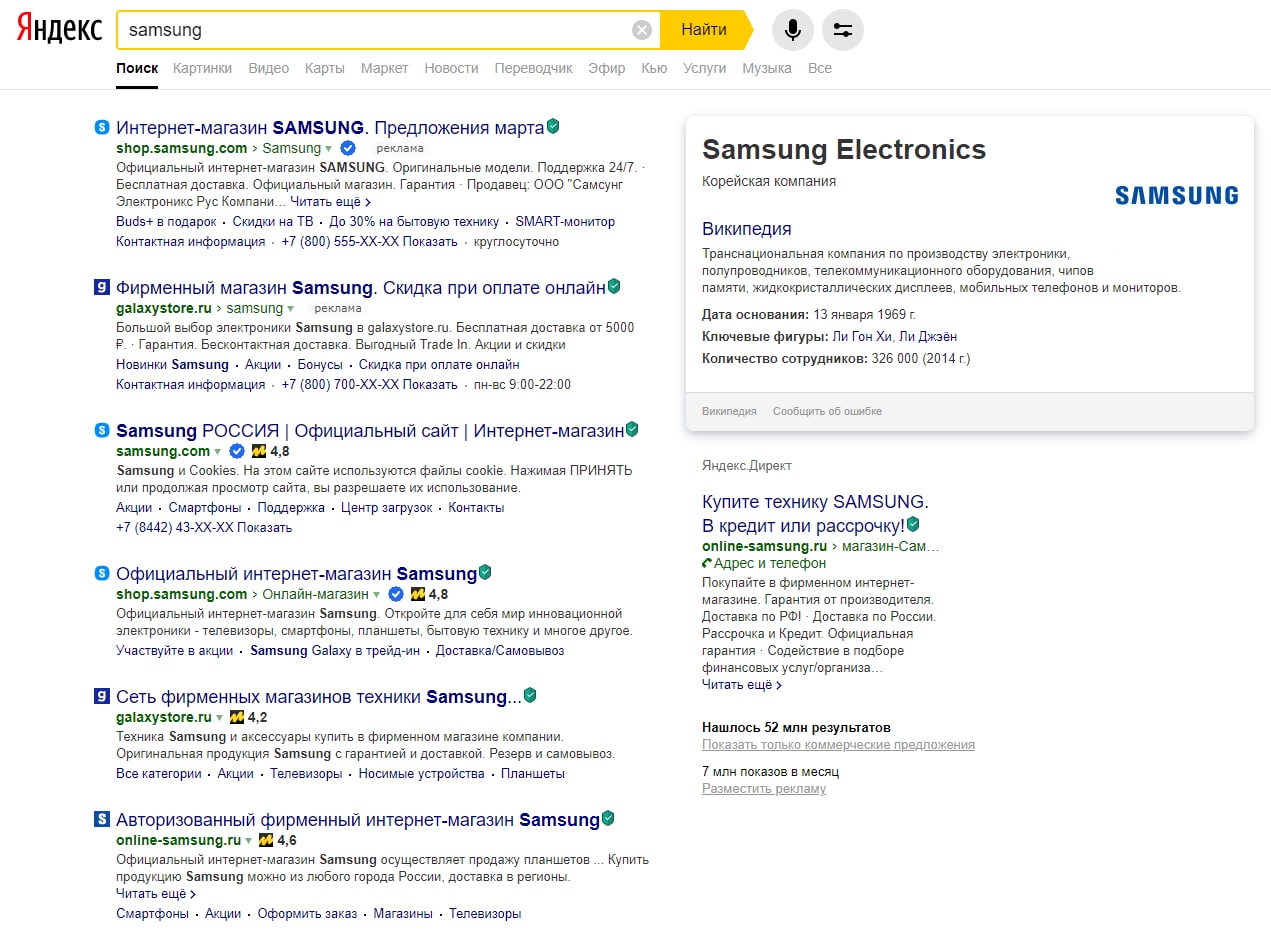
Task: Open search settings sliders icon
Action: click(842, 30)
